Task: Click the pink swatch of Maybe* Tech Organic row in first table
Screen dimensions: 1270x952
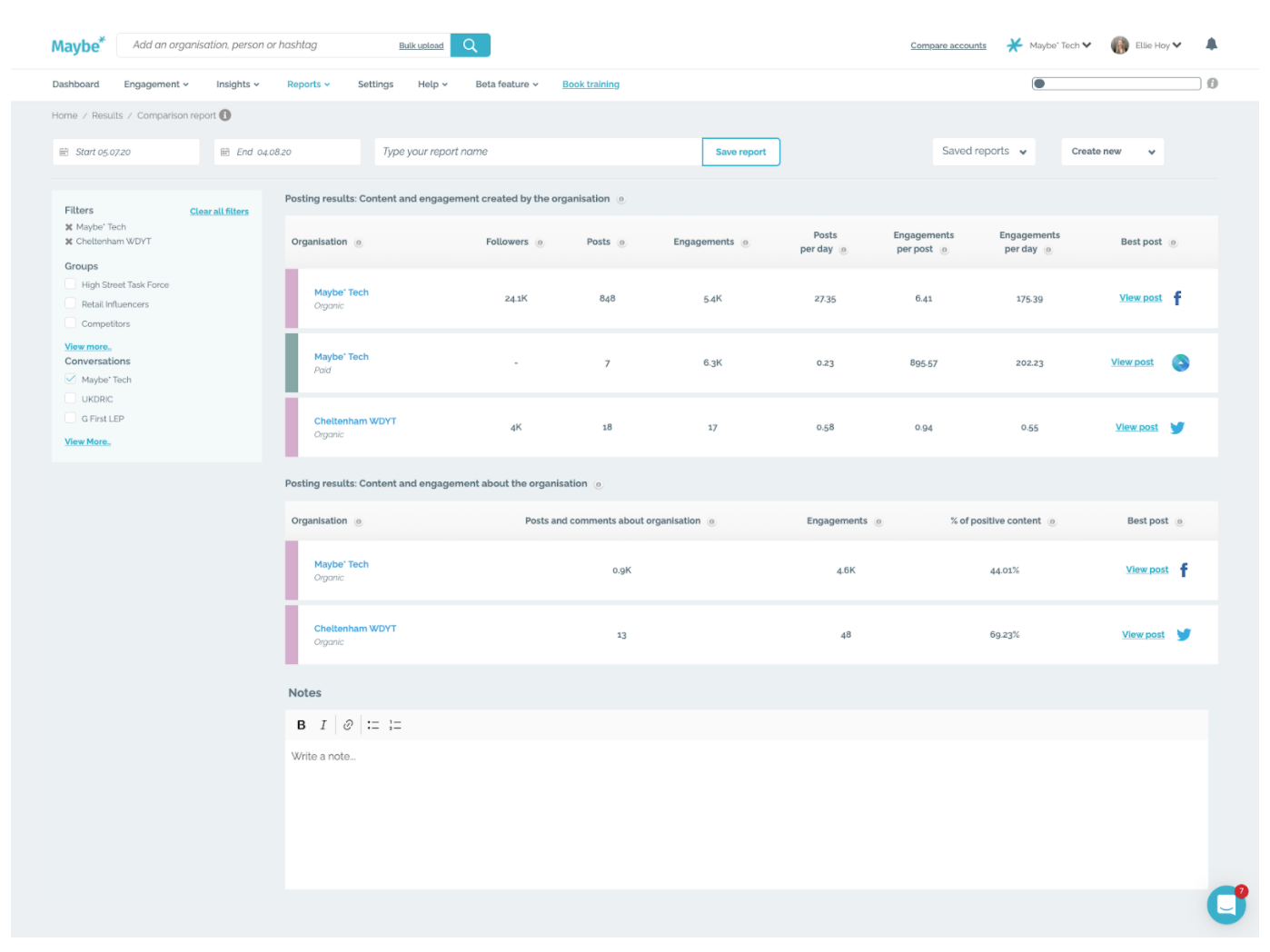Action: click(x=292, y=298)
